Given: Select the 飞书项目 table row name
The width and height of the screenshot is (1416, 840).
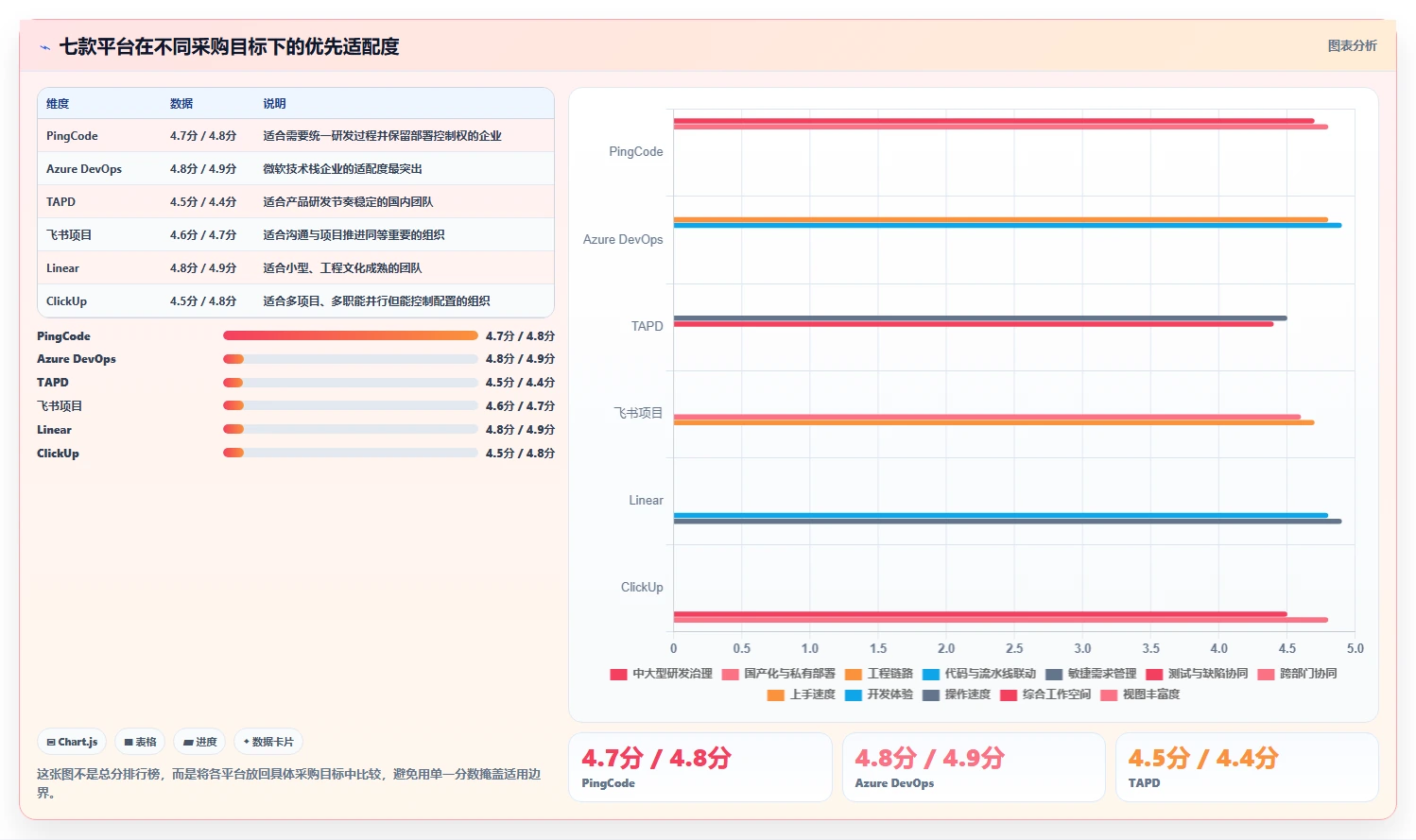Looking at the screenshot, I should 69,235.
